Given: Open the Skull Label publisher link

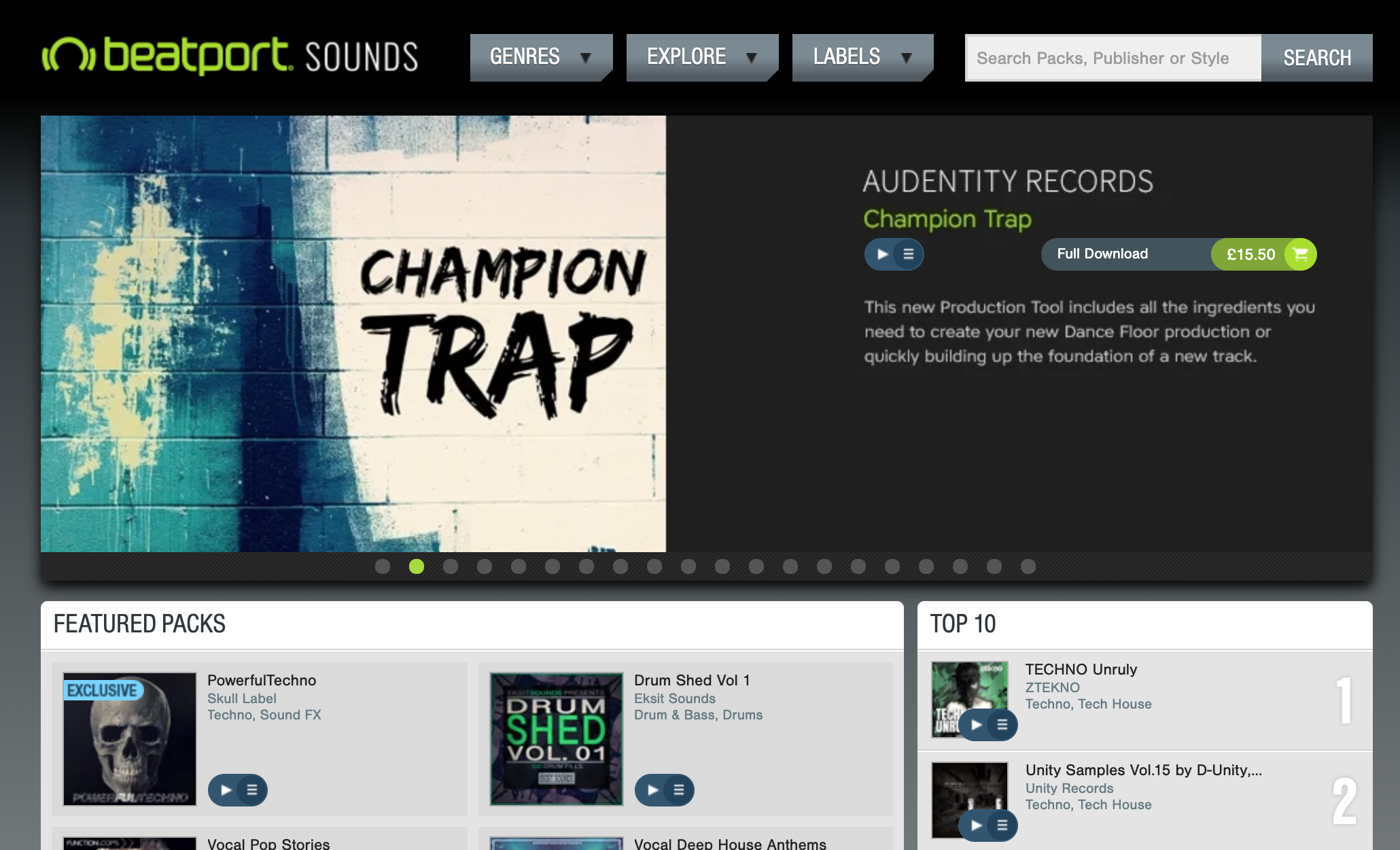Looking at the screenshot, I should tap(242, 698).
